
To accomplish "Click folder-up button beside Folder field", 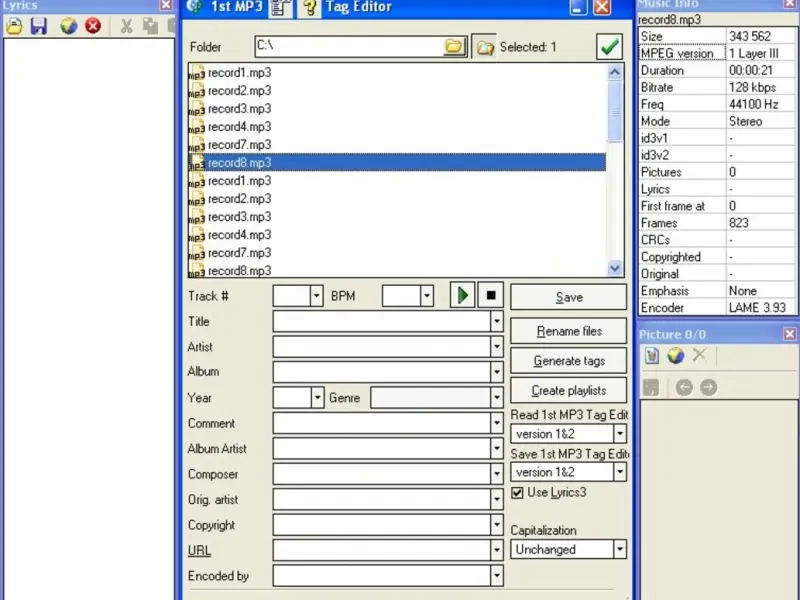I will [x=484, y=47].
